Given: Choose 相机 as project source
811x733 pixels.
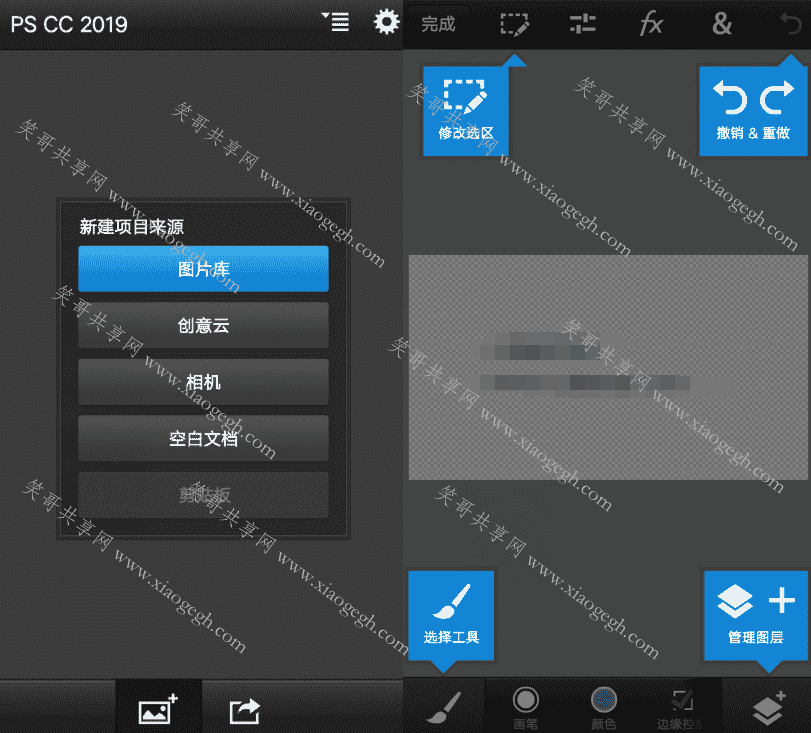Looking at the screenshot, I should click(x=203, y=382).
